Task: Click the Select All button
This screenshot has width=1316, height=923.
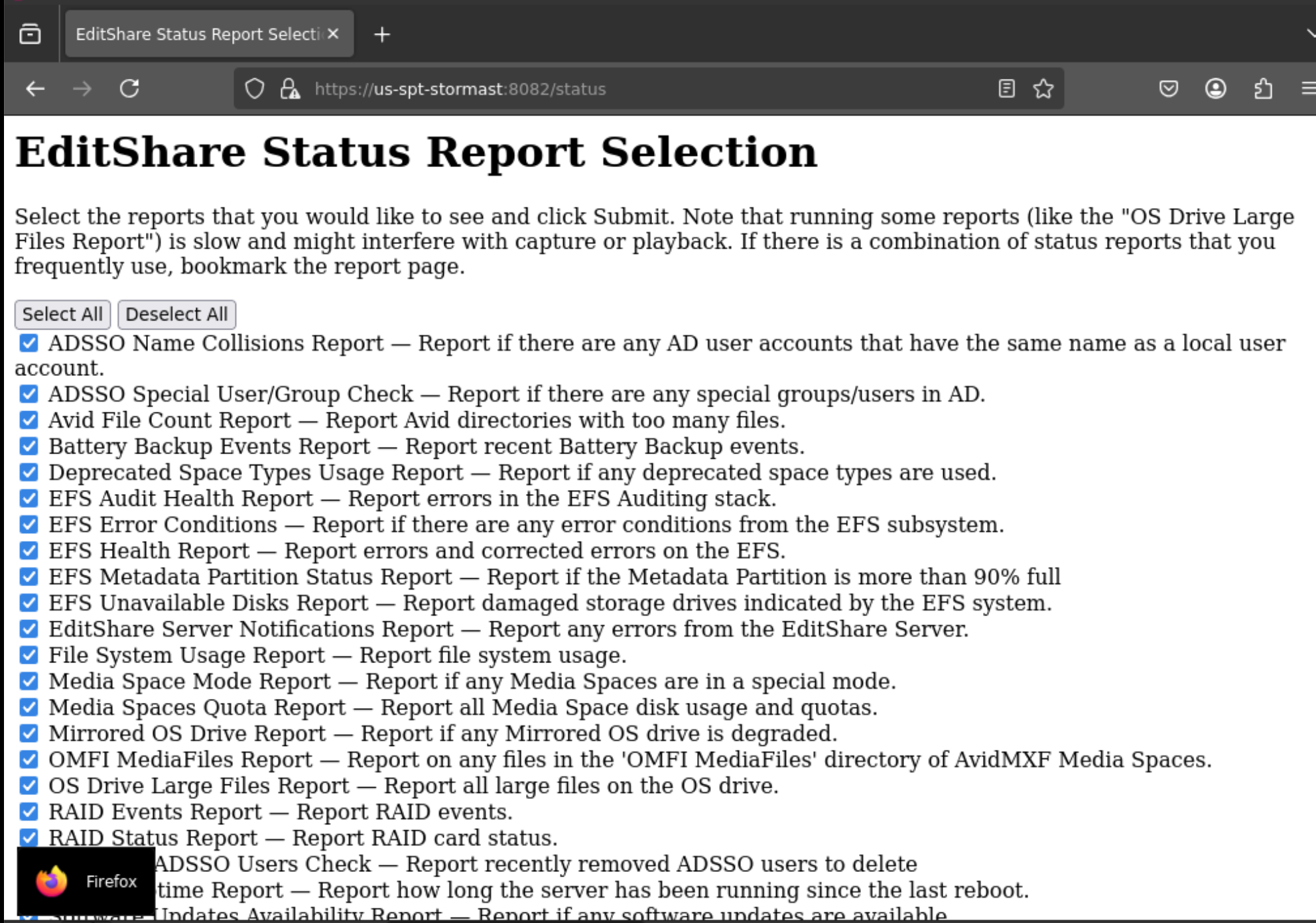Action: [62, 314]
